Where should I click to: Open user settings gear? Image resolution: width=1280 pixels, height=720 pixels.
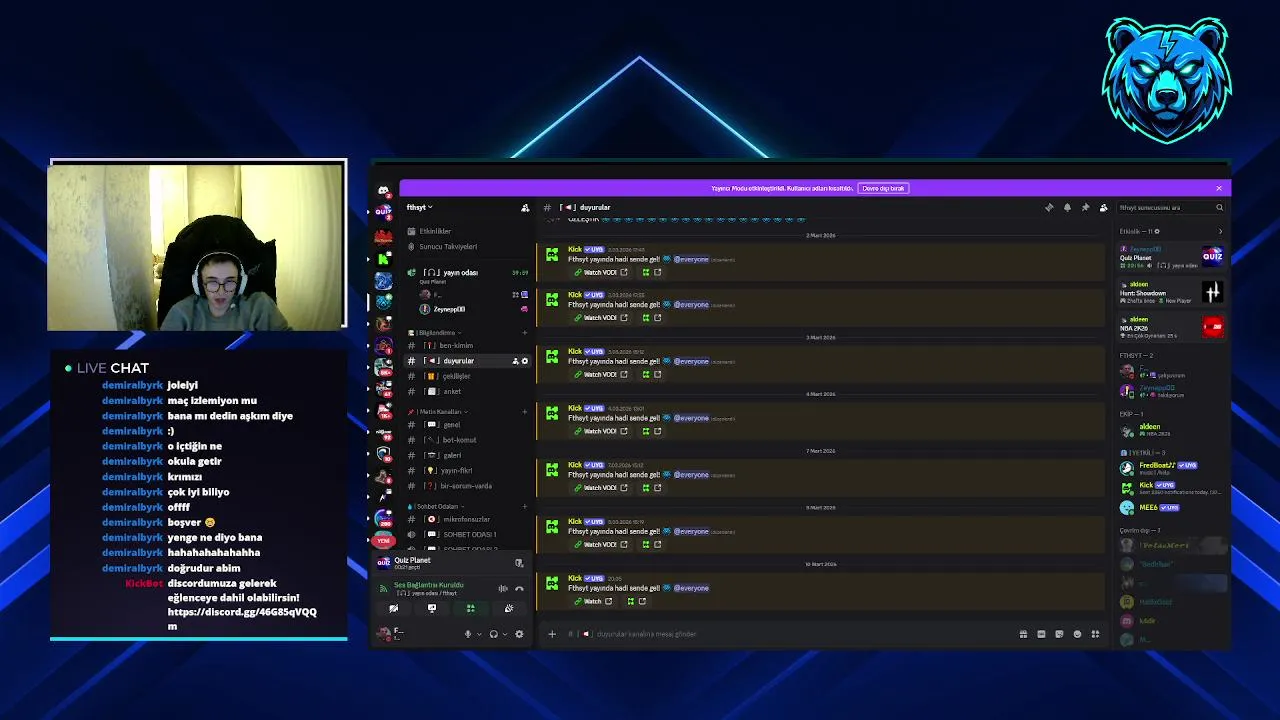519,634
